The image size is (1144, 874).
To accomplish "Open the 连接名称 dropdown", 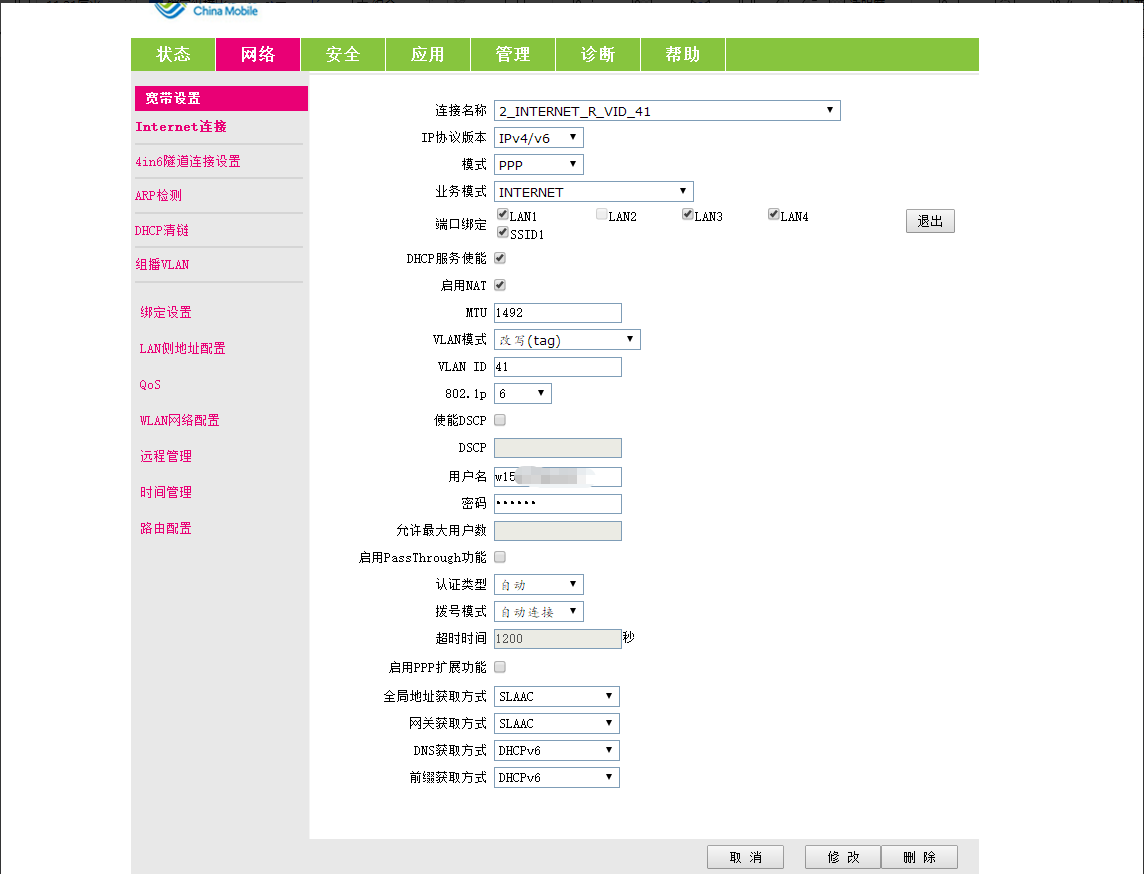I will pos(667,111).
